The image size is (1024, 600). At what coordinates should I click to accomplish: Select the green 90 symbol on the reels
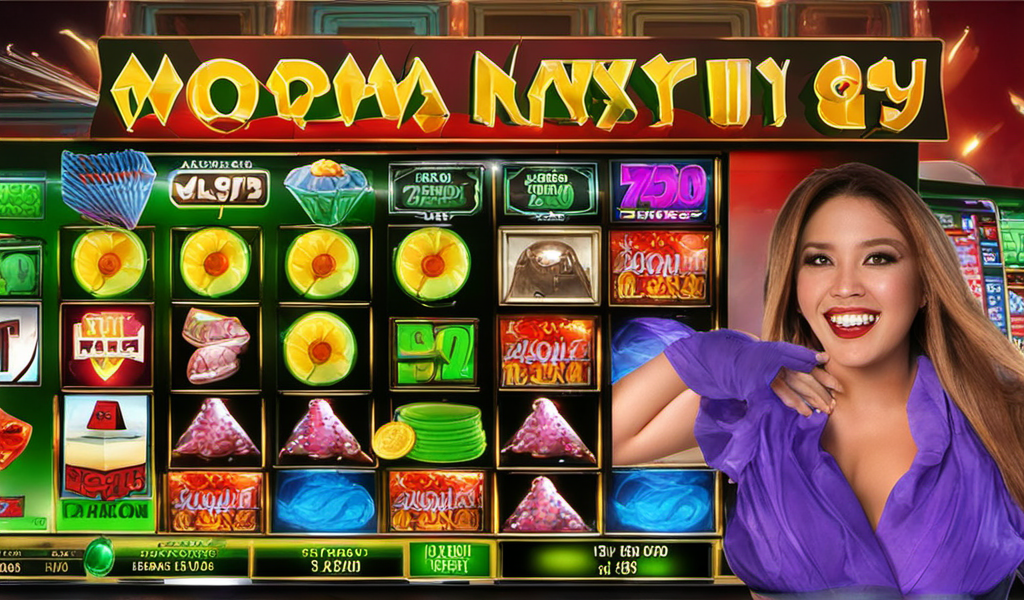click(x=434, y=353)
